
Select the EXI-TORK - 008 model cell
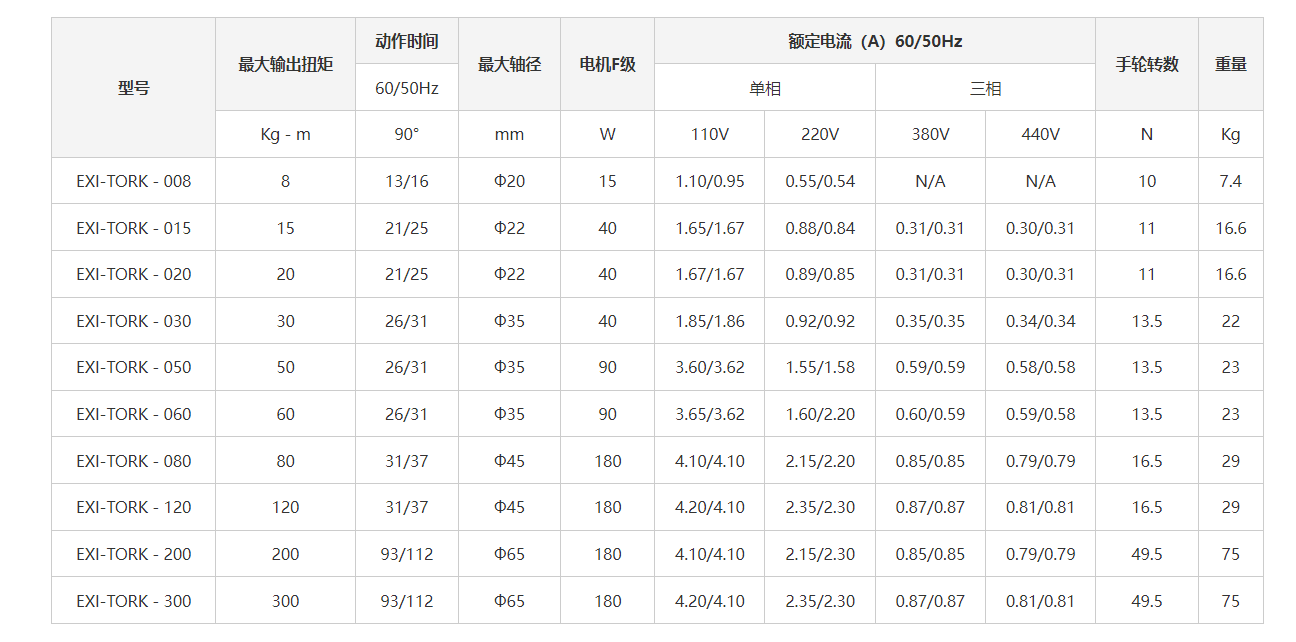pos(133,181)
